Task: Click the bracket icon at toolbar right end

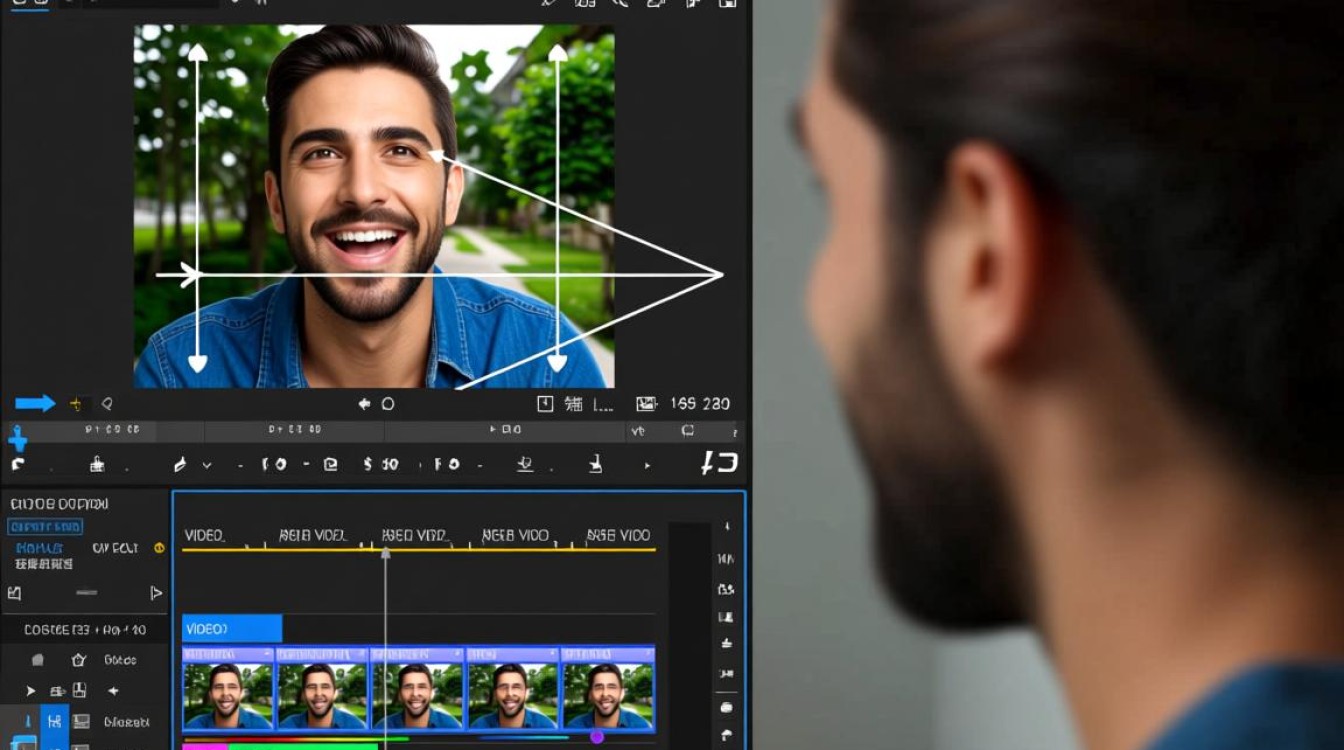Action: pos(719,463)
